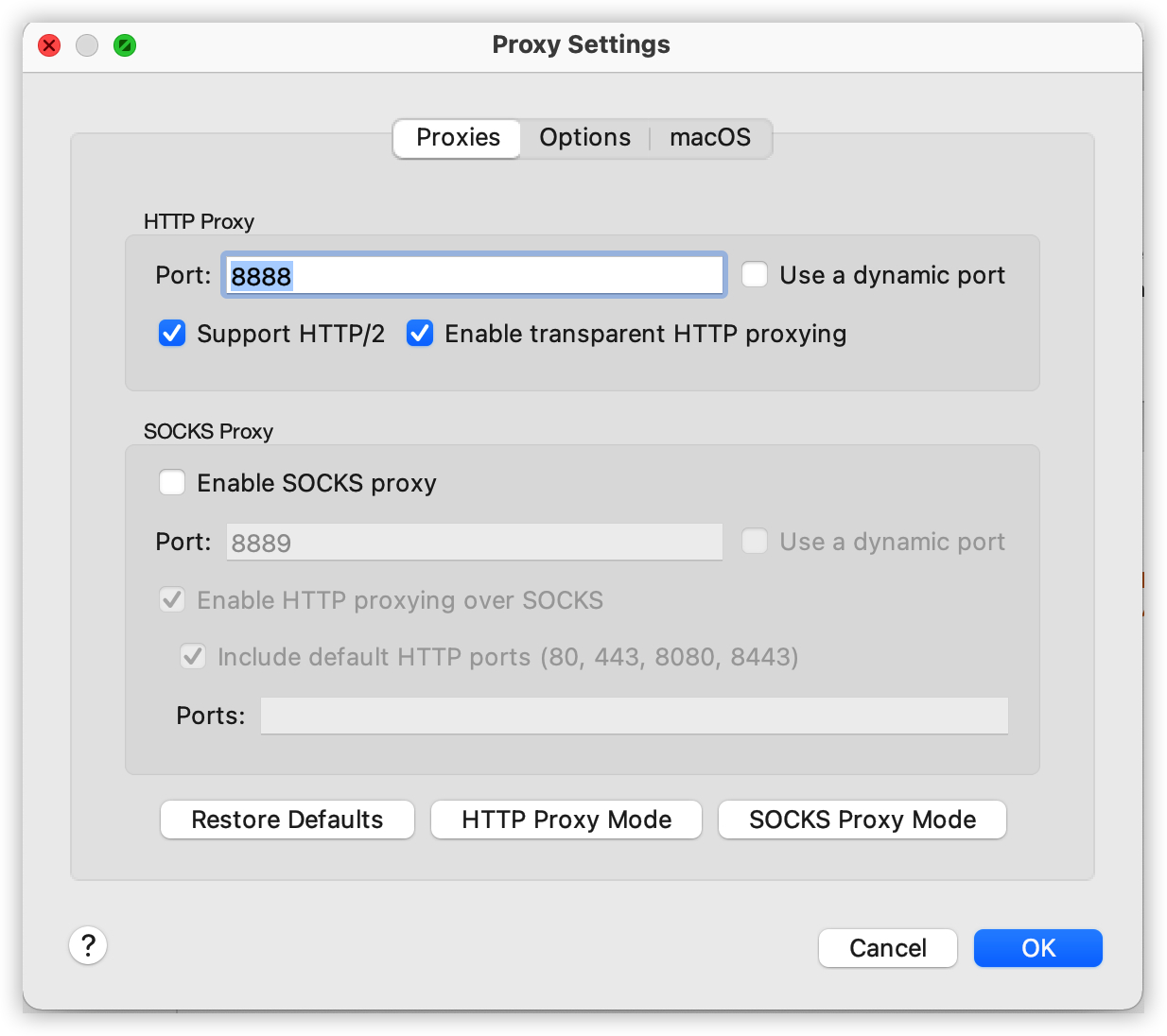Click the SOCKS Ports text field

(634, 716)
